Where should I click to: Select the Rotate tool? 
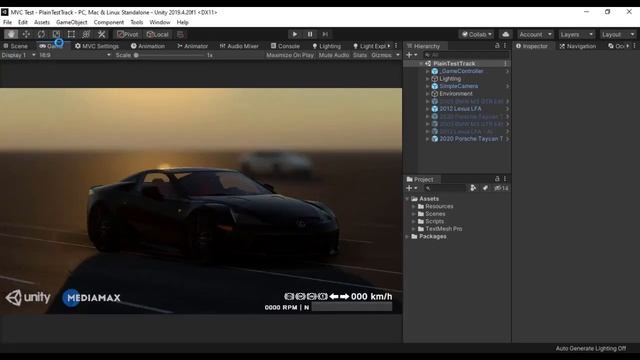coord(41,34)
